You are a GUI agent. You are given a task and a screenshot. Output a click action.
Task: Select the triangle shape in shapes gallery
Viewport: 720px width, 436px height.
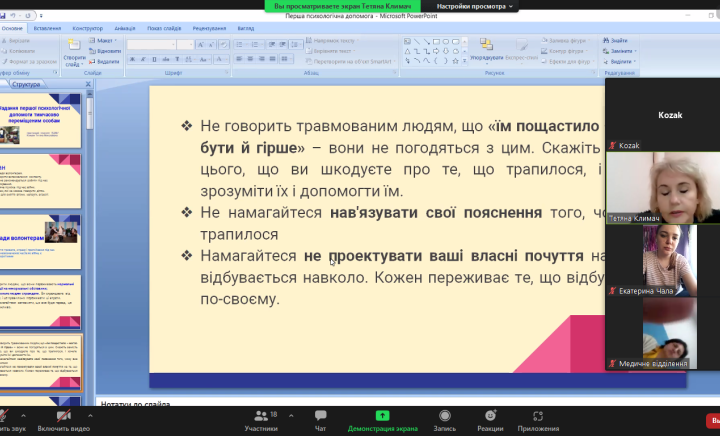407,51
